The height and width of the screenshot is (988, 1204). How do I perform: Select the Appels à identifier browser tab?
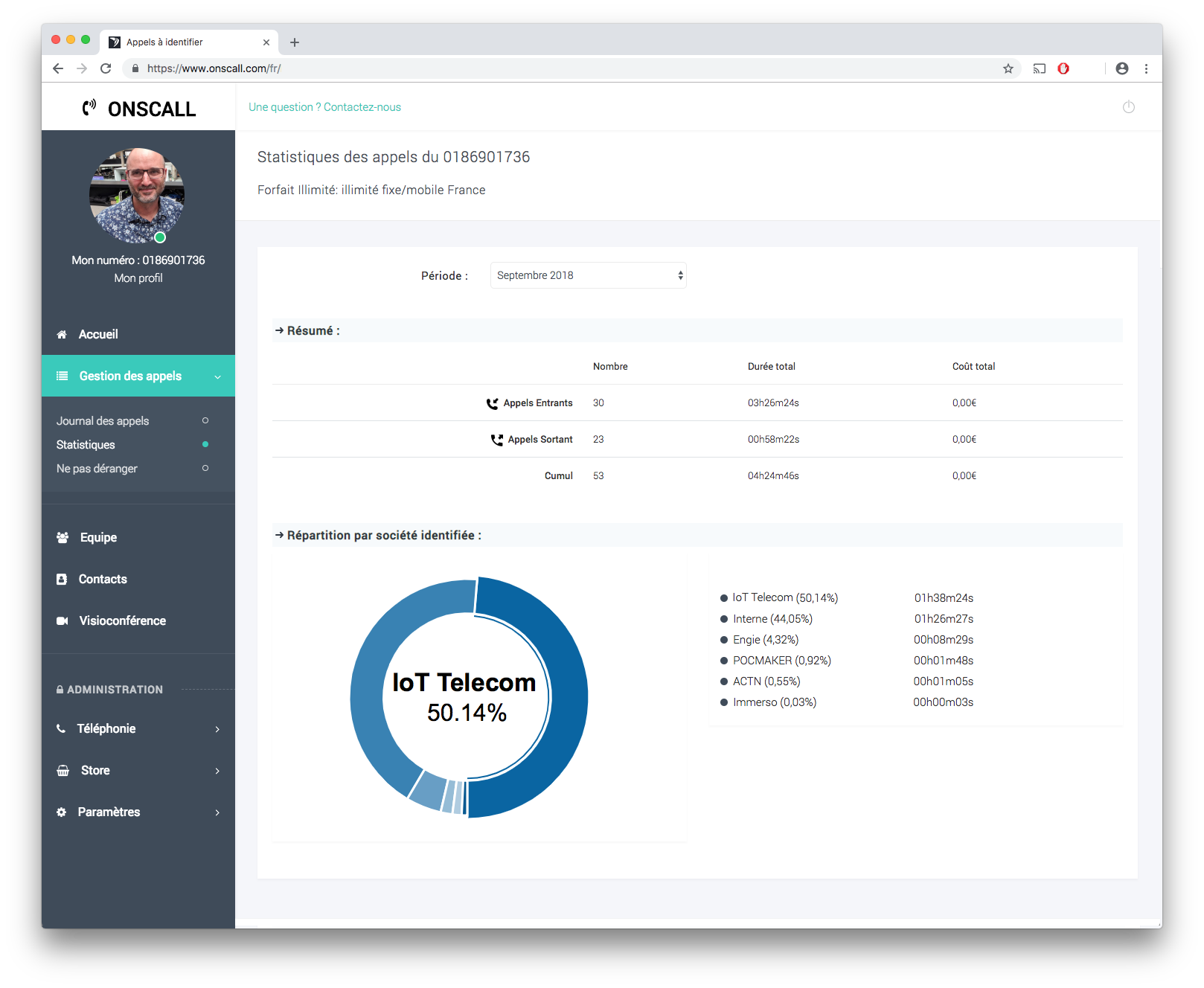pyautogui.click(x=189, y=42)
